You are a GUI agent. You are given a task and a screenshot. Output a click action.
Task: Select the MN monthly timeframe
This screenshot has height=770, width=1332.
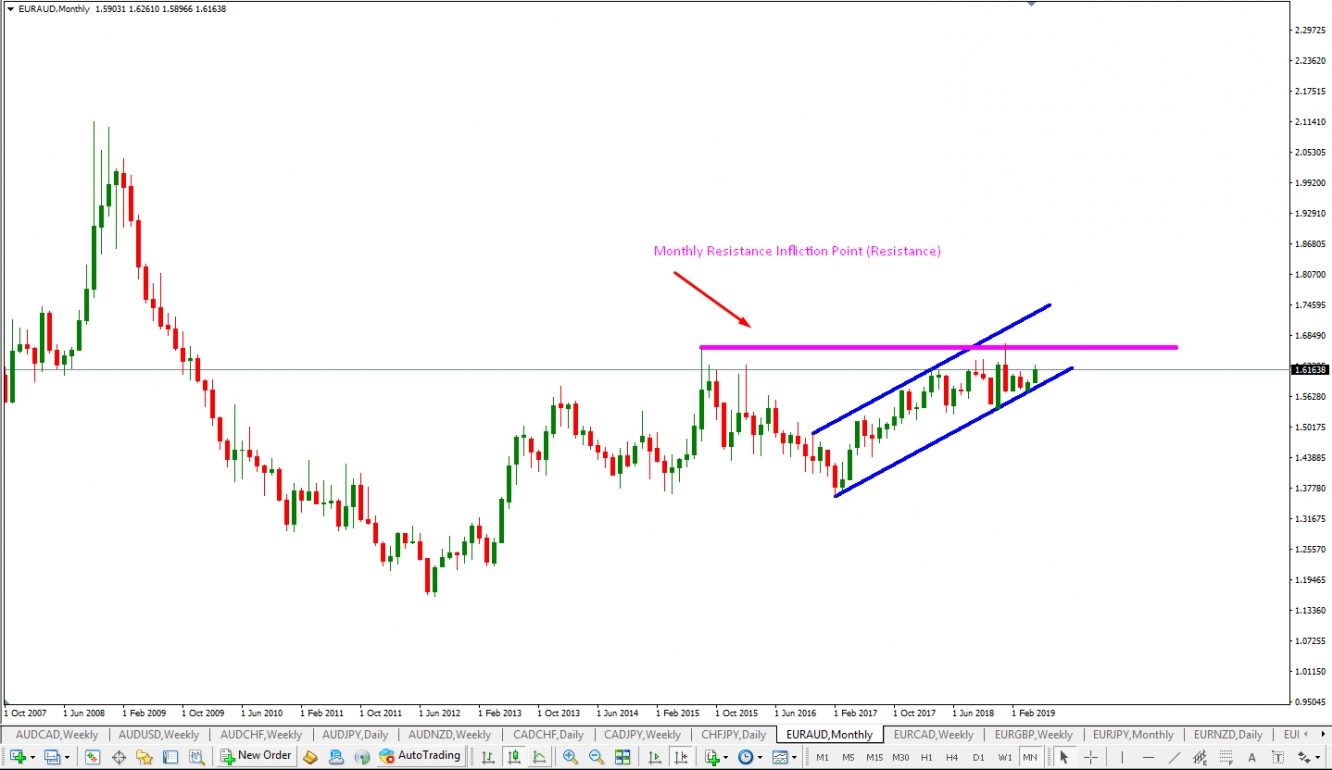click(1030, 757)
